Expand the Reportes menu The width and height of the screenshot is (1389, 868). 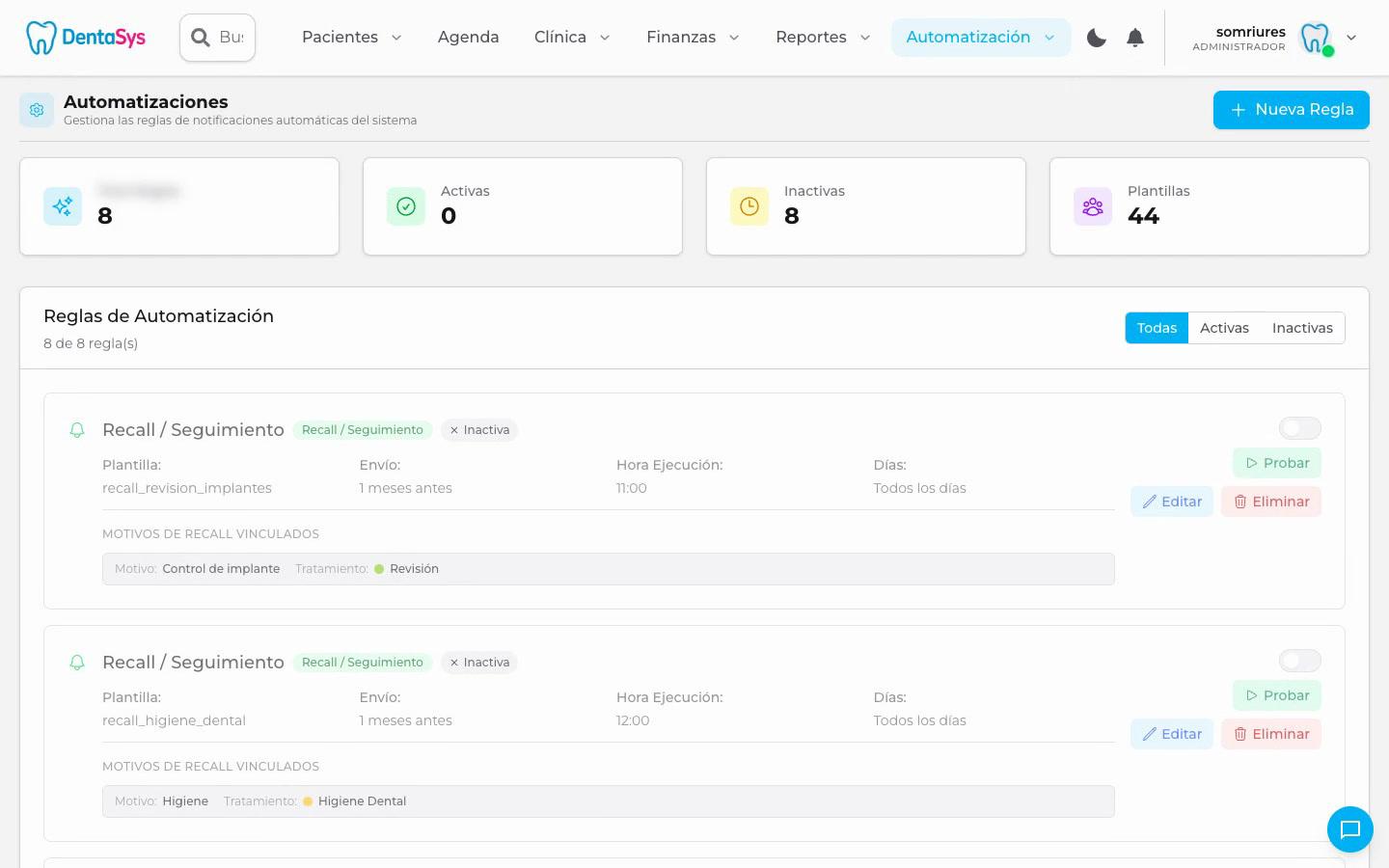[823, 38]
